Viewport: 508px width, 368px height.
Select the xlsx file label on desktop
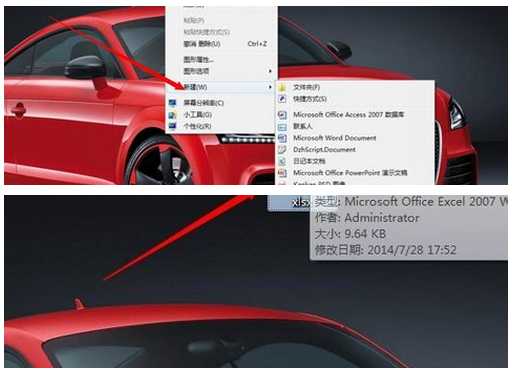301,202
